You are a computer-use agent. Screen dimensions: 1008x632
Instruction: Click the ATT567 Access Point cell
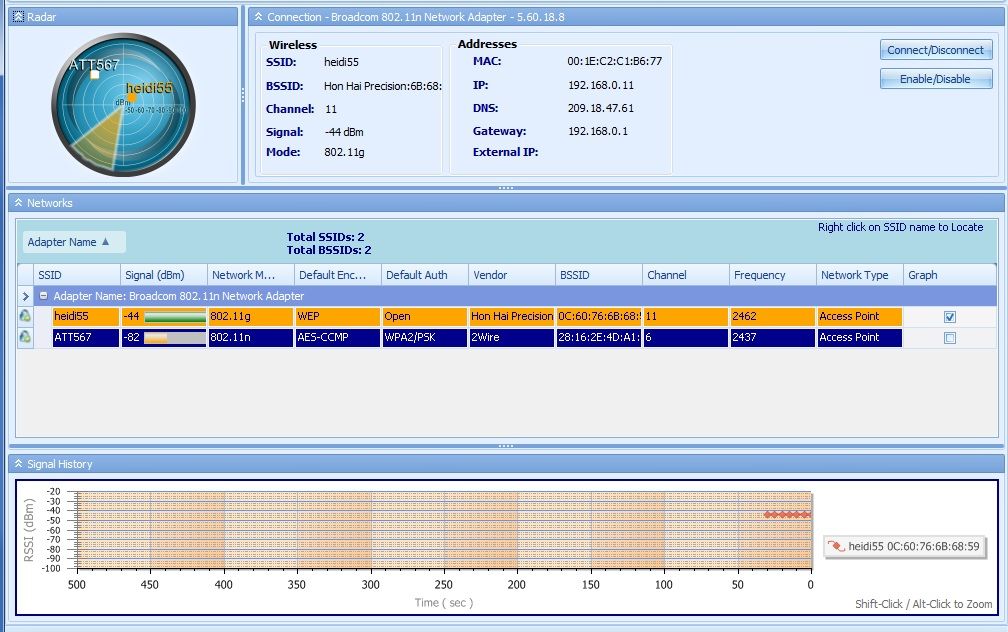860,338
